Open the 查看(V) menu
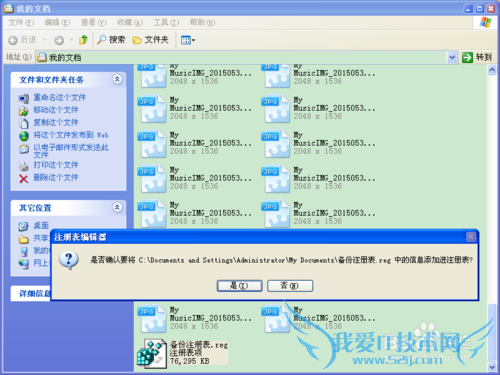500x375 pixels. pos(94,23)
